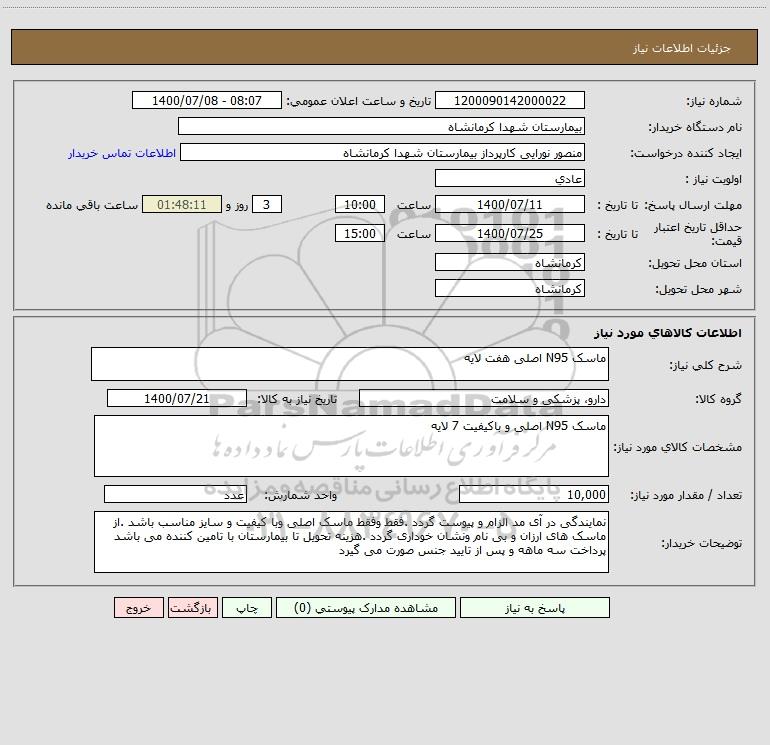Image resolution: width=770 pixels, height=745 pixels.
Task: Click the label توضیحات خریدار
Action: [x=702, y=544]
